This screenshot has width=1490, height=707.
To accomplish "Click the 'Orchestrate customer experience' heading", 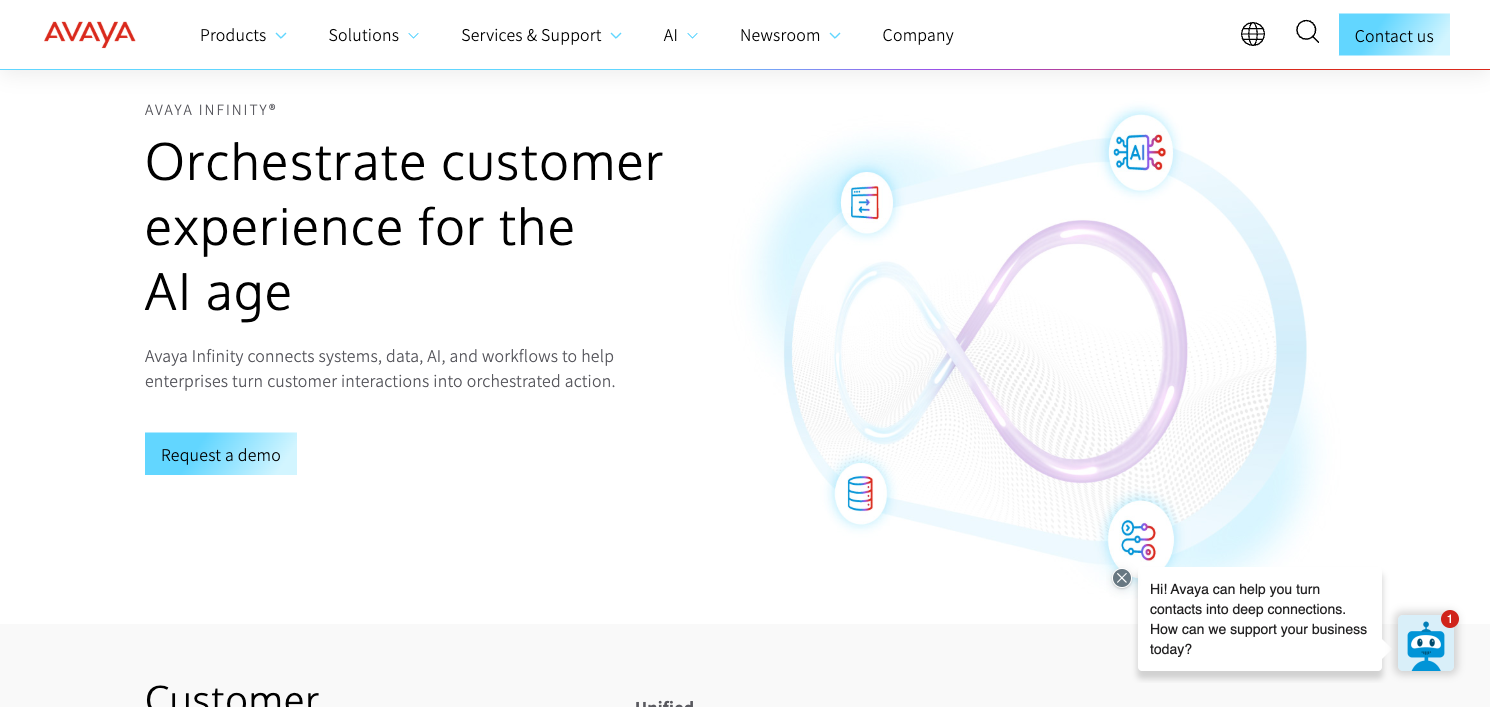I will [x=404, y=226].
